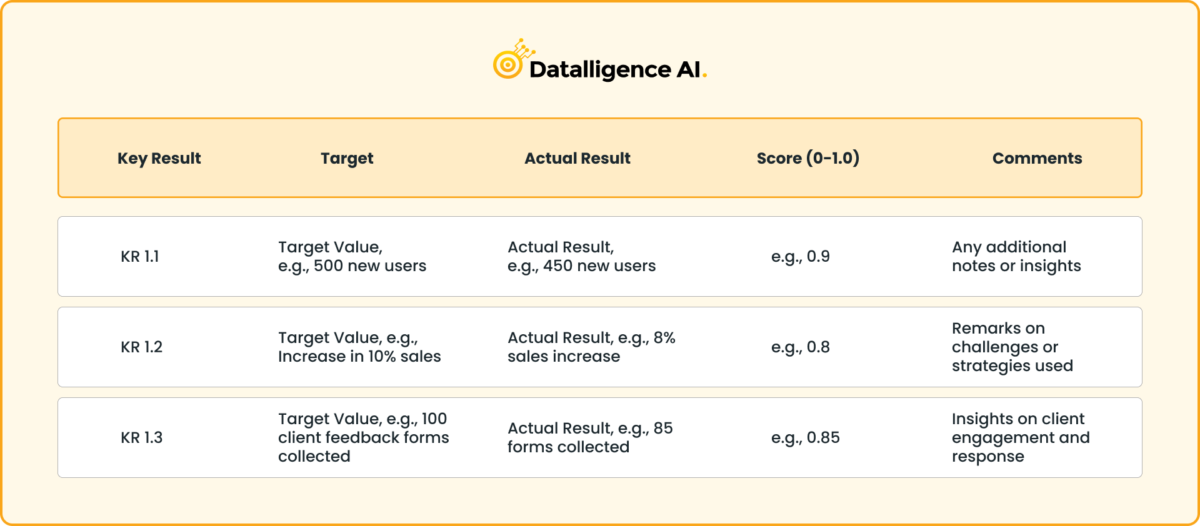This screenshot has height=526, width=1200.
Task: Select the Target column header
Action: click(x=347, y=158)
